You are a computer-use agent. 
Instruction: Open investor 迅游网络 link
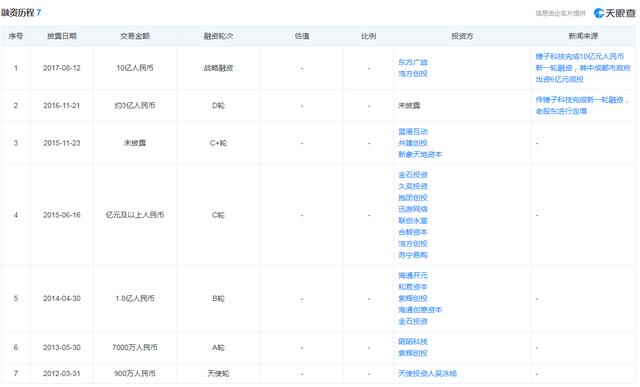tap(413, 209)
